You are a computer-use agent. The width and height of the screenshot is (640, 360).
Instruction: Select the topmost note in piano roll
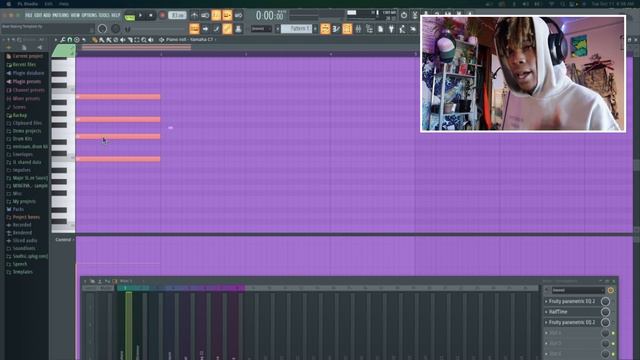[x=118, y=97]
